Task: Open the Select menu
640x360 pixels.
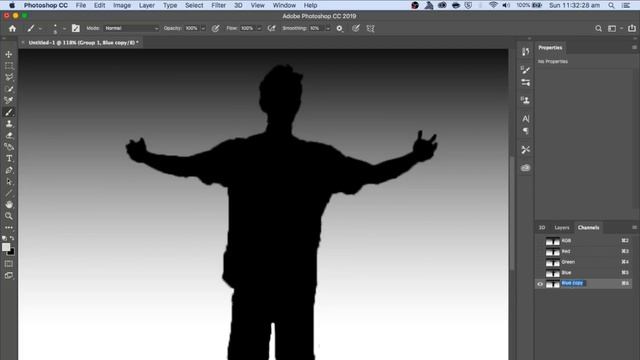Action: coord(194,5)
